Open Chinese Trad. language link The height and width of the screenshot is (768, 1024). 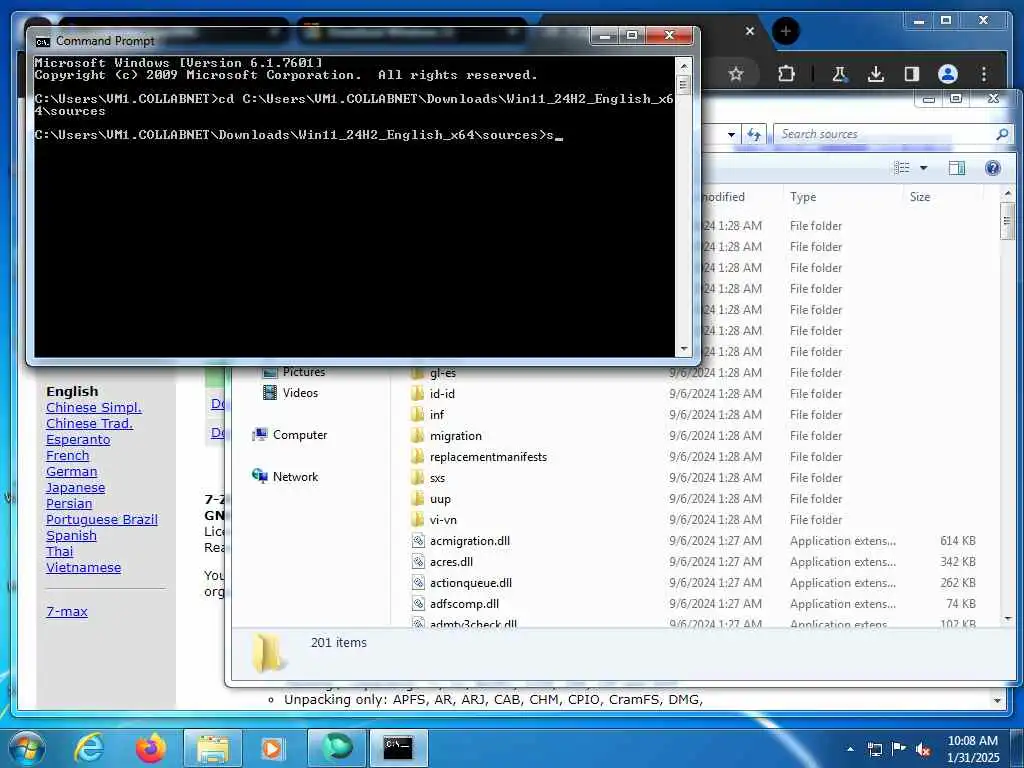coord(89,423)
